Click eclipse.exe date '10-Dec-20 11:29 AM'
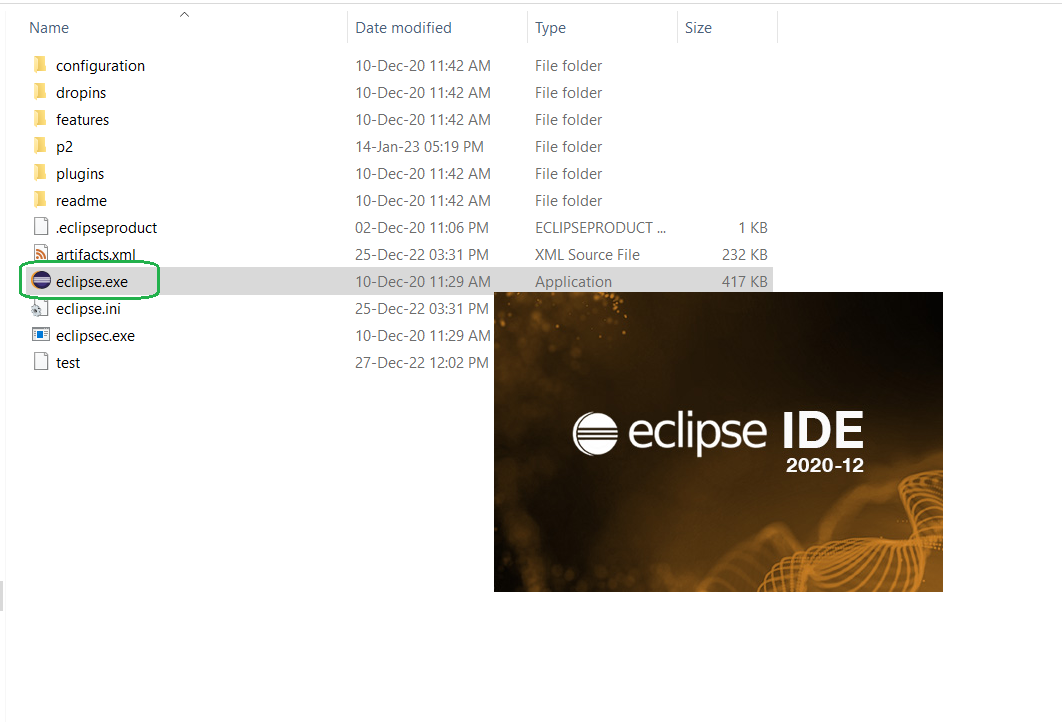 [423, 282]
